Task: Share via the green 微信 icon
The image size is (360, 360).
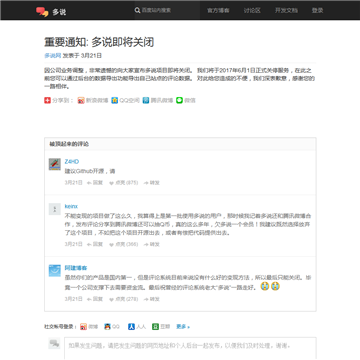Action: (179, 100)
